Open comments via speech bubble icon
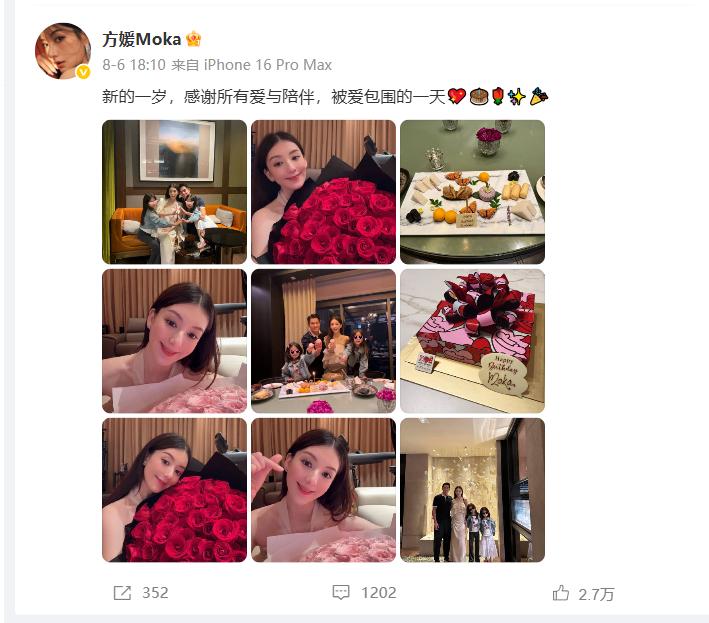The height and width of the screenshot is (623, 709). [x=341, y=592]
